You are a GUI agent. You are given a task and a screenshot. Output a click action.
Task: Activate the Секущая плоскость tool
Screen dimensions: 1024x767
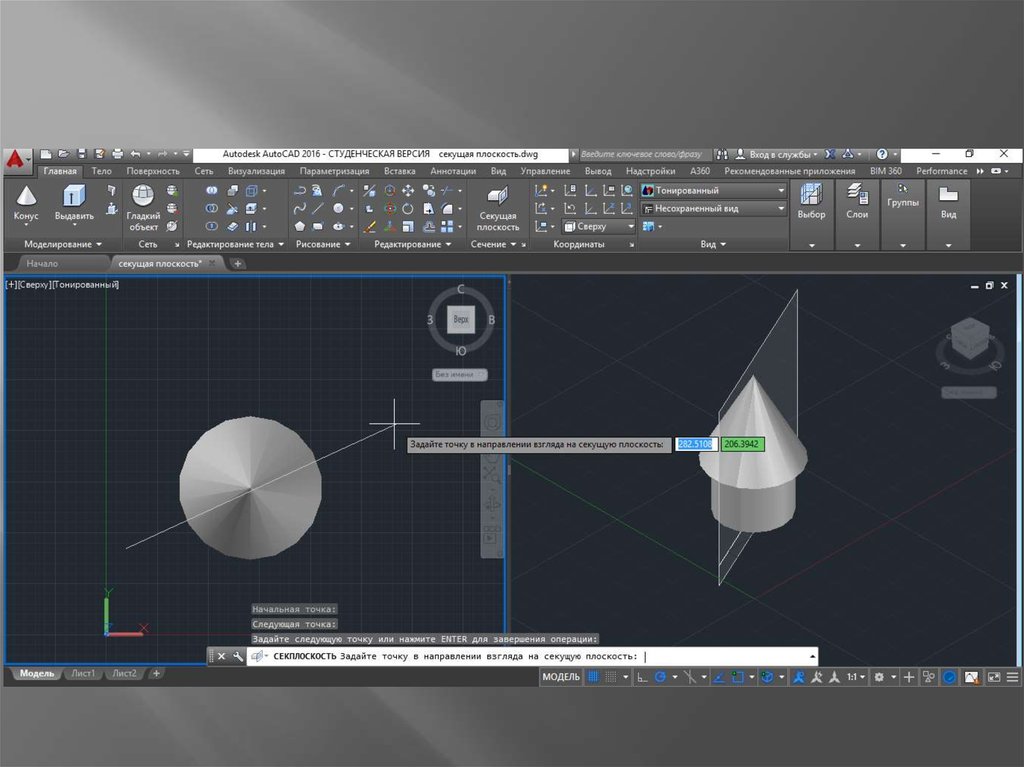[x=497, y=206]
